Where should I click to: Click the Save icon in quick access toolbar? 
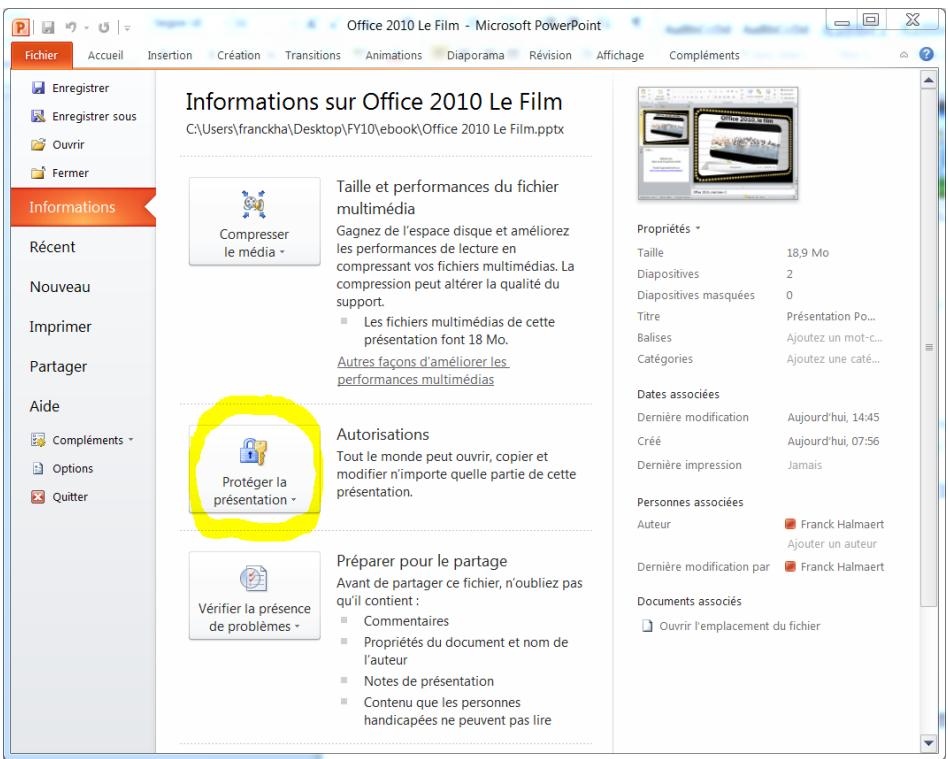pos(48,27)
